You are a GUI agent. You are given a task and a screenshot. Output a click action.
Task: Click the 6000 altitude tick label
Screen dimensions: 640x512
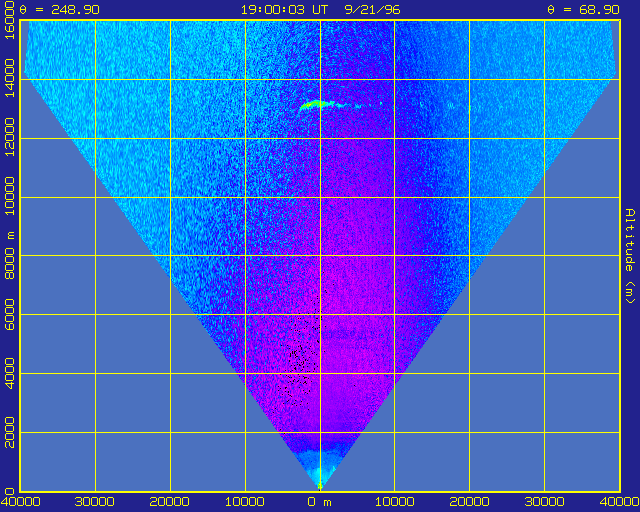point(9,314)
